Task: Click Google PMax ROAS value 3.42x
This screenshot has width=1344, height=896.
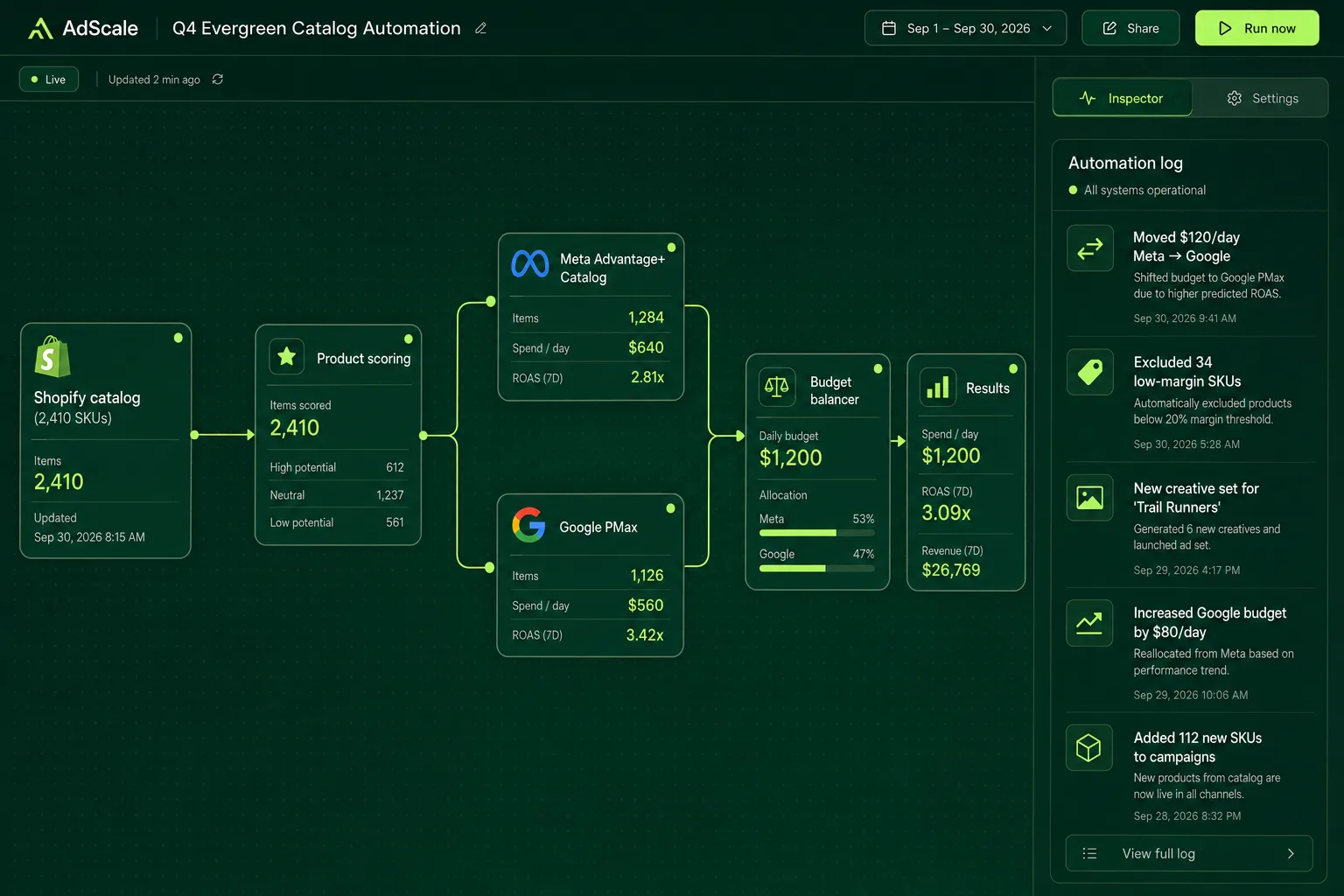Action: pos(645,635)
